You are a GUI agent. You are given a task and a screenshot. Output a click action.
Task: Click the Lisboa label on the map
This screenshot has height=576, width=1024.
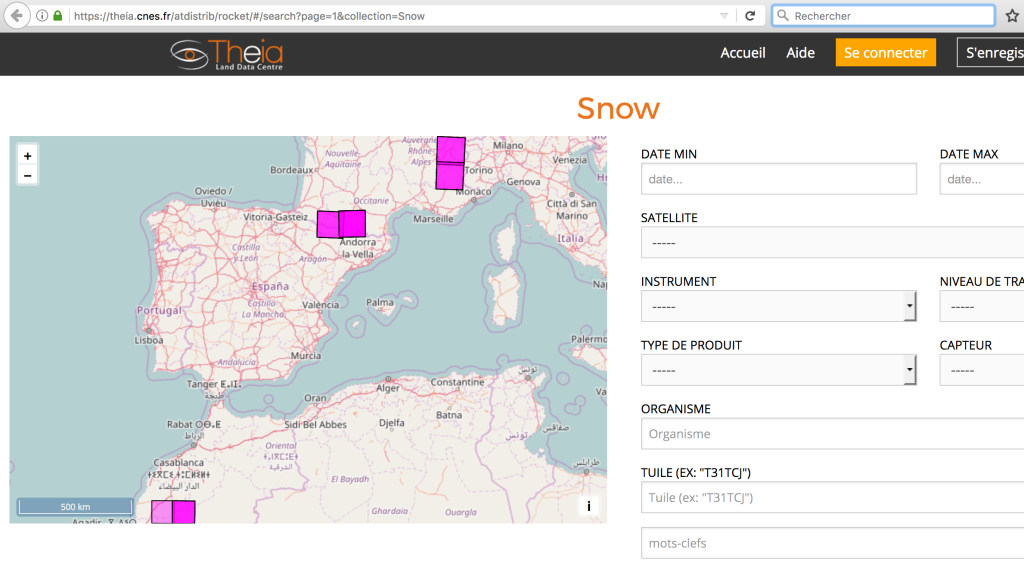(149, 340)
